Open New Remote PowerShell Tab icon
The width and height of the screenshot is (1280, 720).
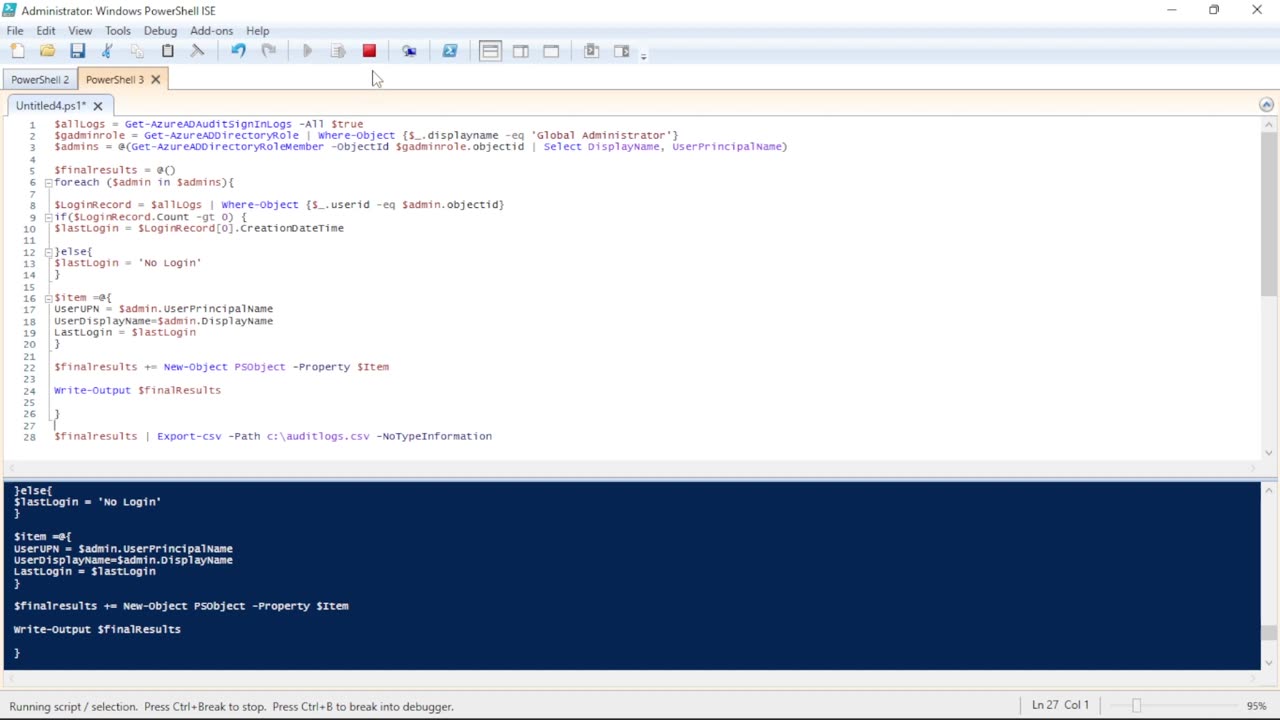(409, 51)
